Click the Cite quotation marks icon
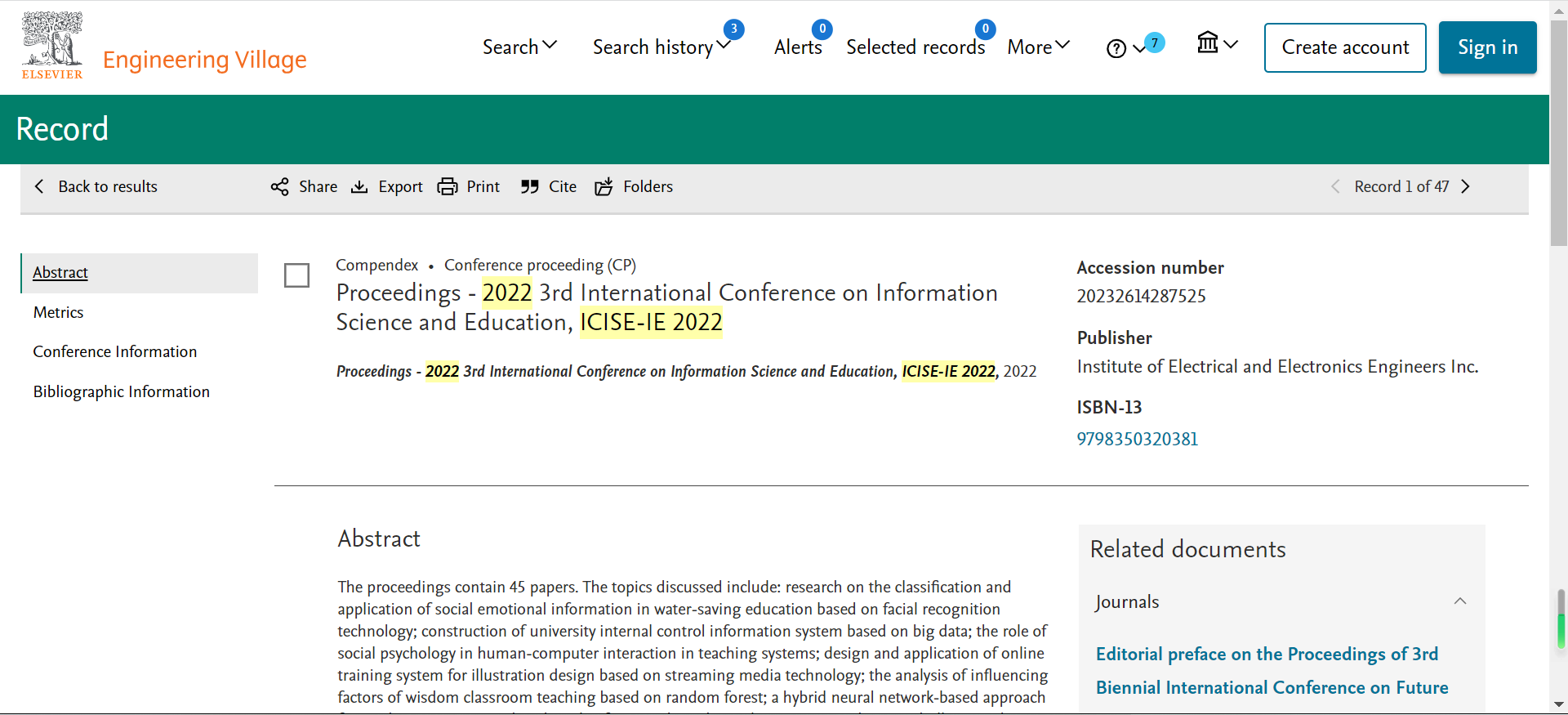The image size is (1568, 715). (x=530, y=186)
